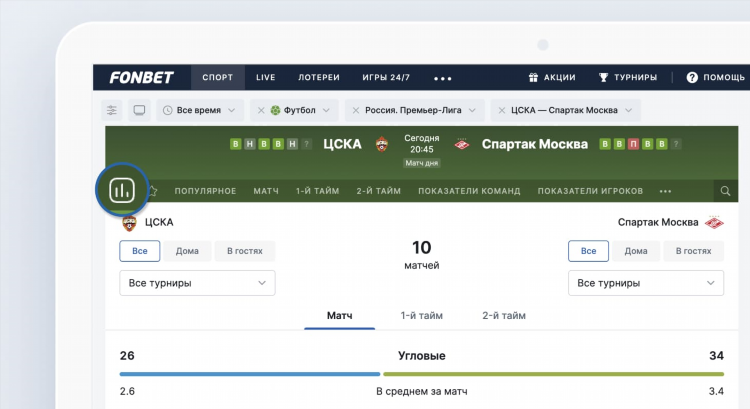Open the match statistics bar-chart icon

point(122,190)
